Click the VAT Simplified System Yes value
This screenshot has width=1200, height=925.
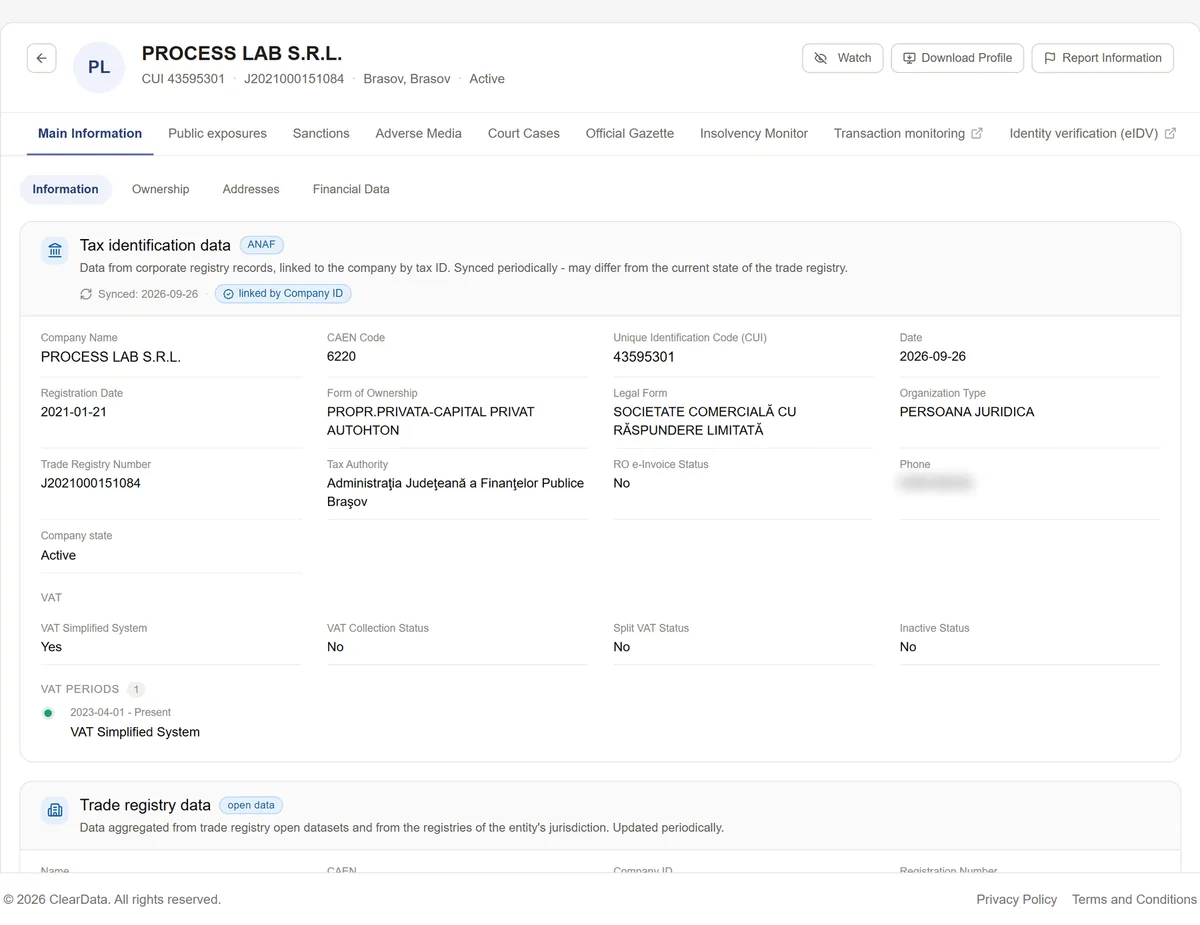pyautogui.click(x=51, y=647)
